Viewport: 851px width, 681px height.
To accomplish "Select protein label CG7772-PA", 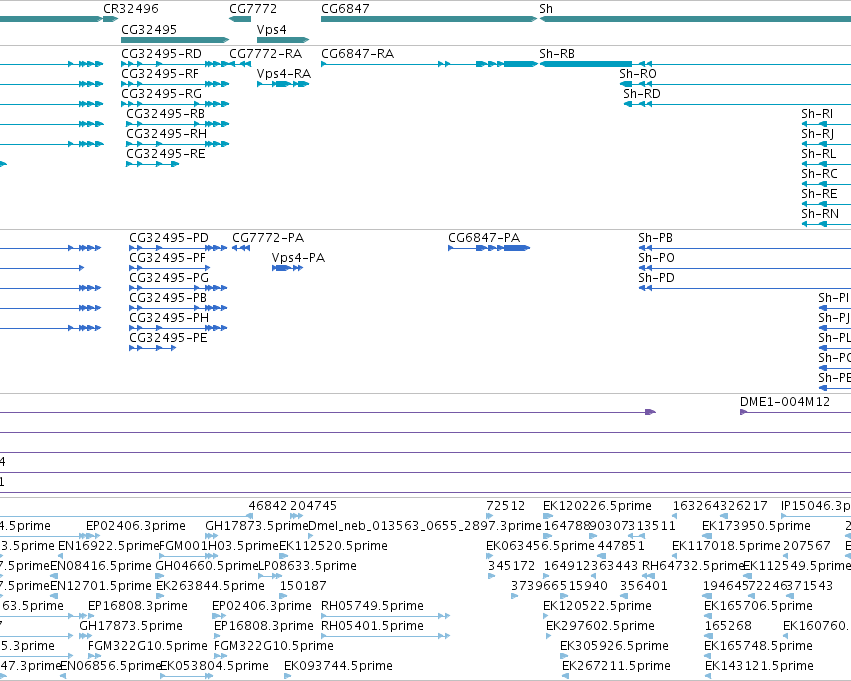I will (x=268, y=238).
